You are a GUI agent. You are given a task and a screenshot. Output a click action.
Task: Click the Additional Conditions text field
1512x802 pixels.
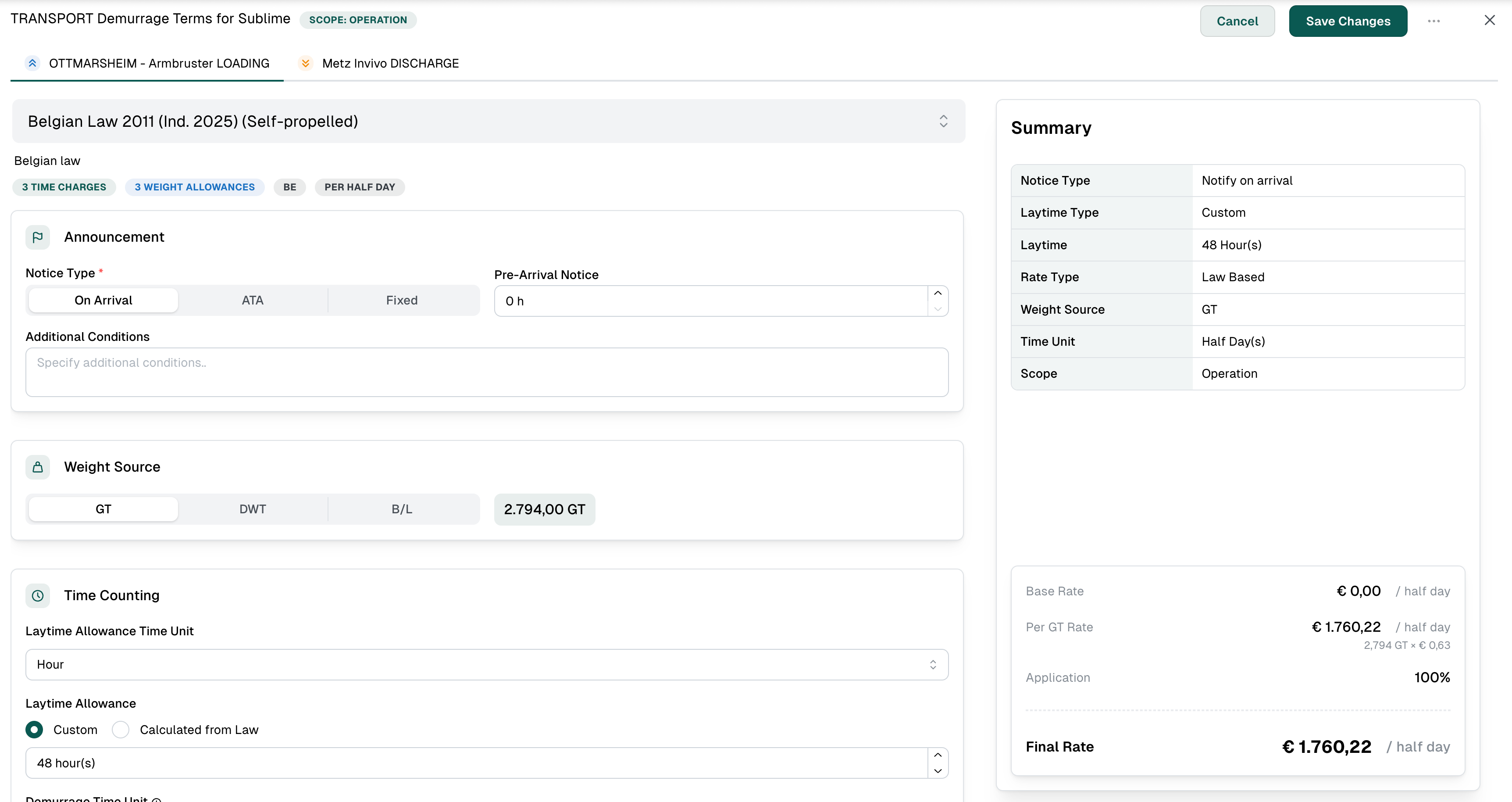click(486, 372)
